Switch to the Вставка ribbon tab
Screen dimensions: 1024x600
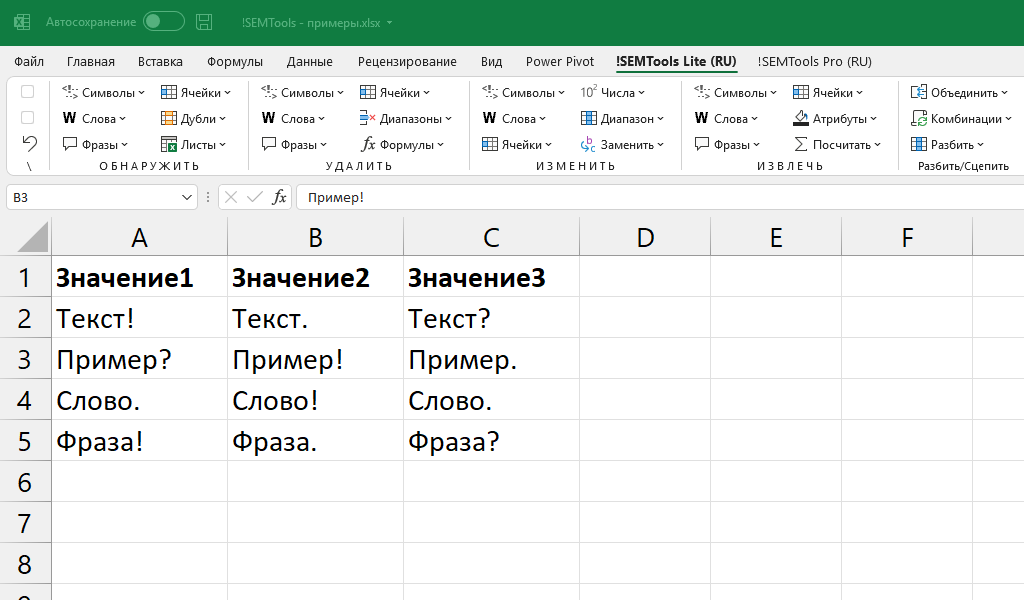[x=160, y=61]
